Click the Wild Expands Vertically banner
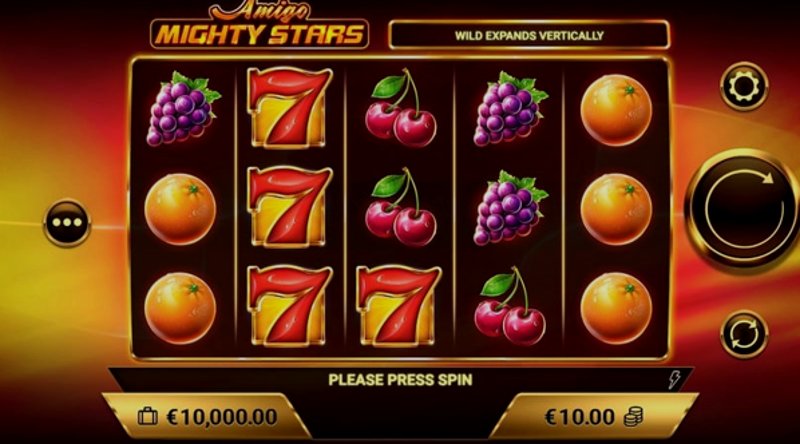800x444 pixels. point(529,35)
